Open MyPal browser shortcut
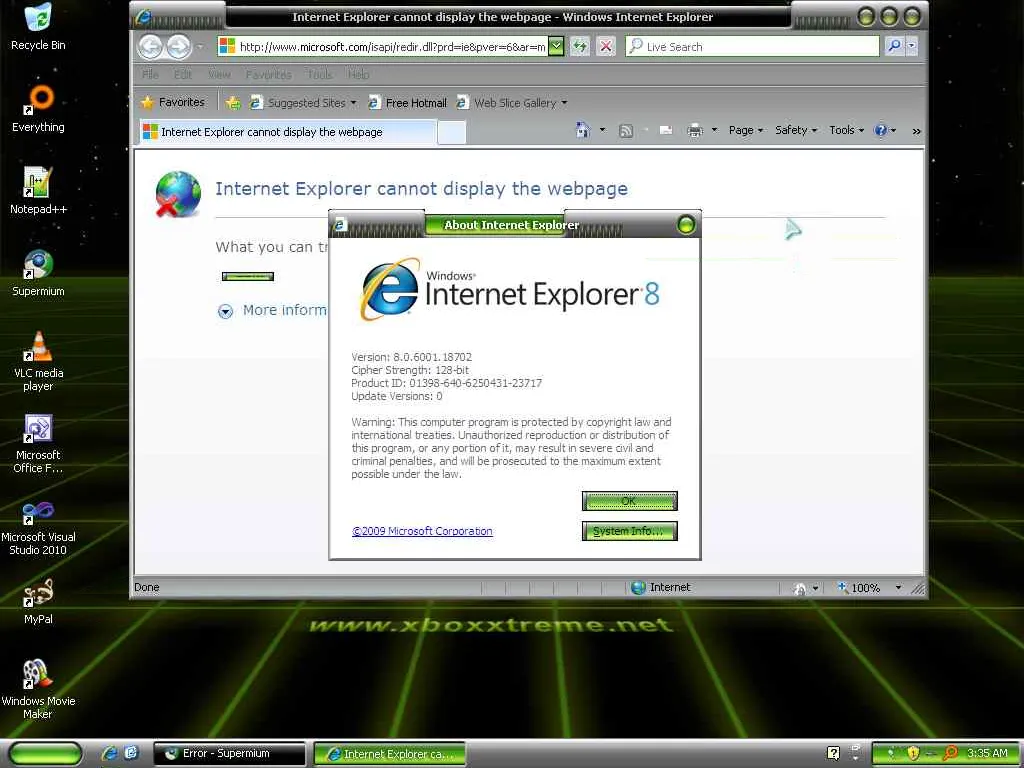 pos(38,601)
